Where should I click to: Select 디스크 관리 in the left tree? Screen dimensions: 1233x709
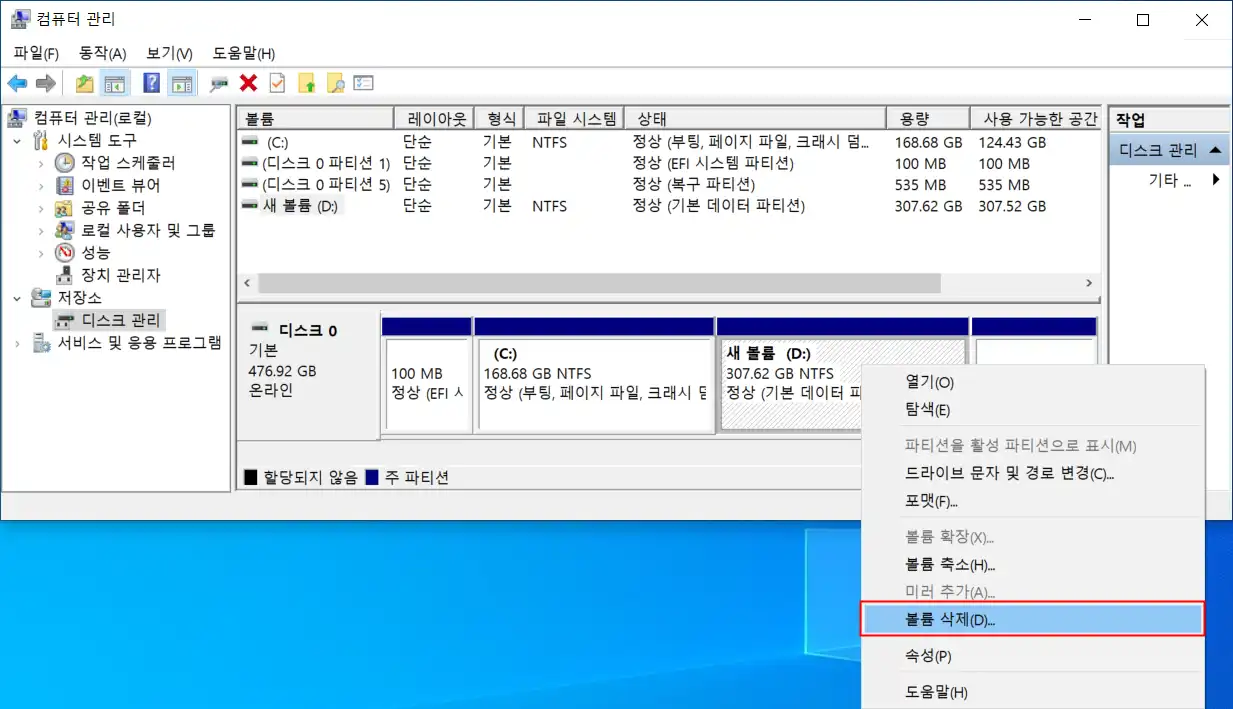click(120, 320)
